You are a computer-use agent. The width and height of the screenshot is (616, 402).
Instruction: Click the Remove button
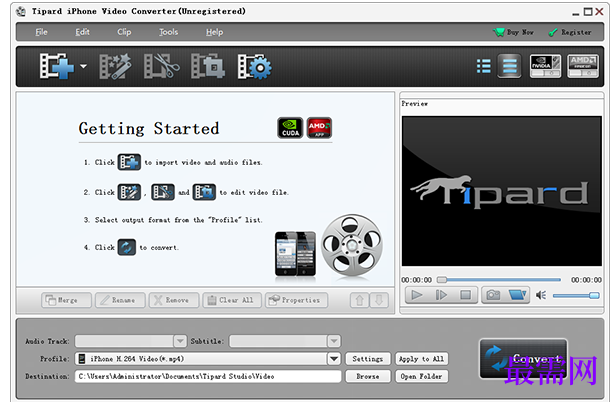(174, 300)
